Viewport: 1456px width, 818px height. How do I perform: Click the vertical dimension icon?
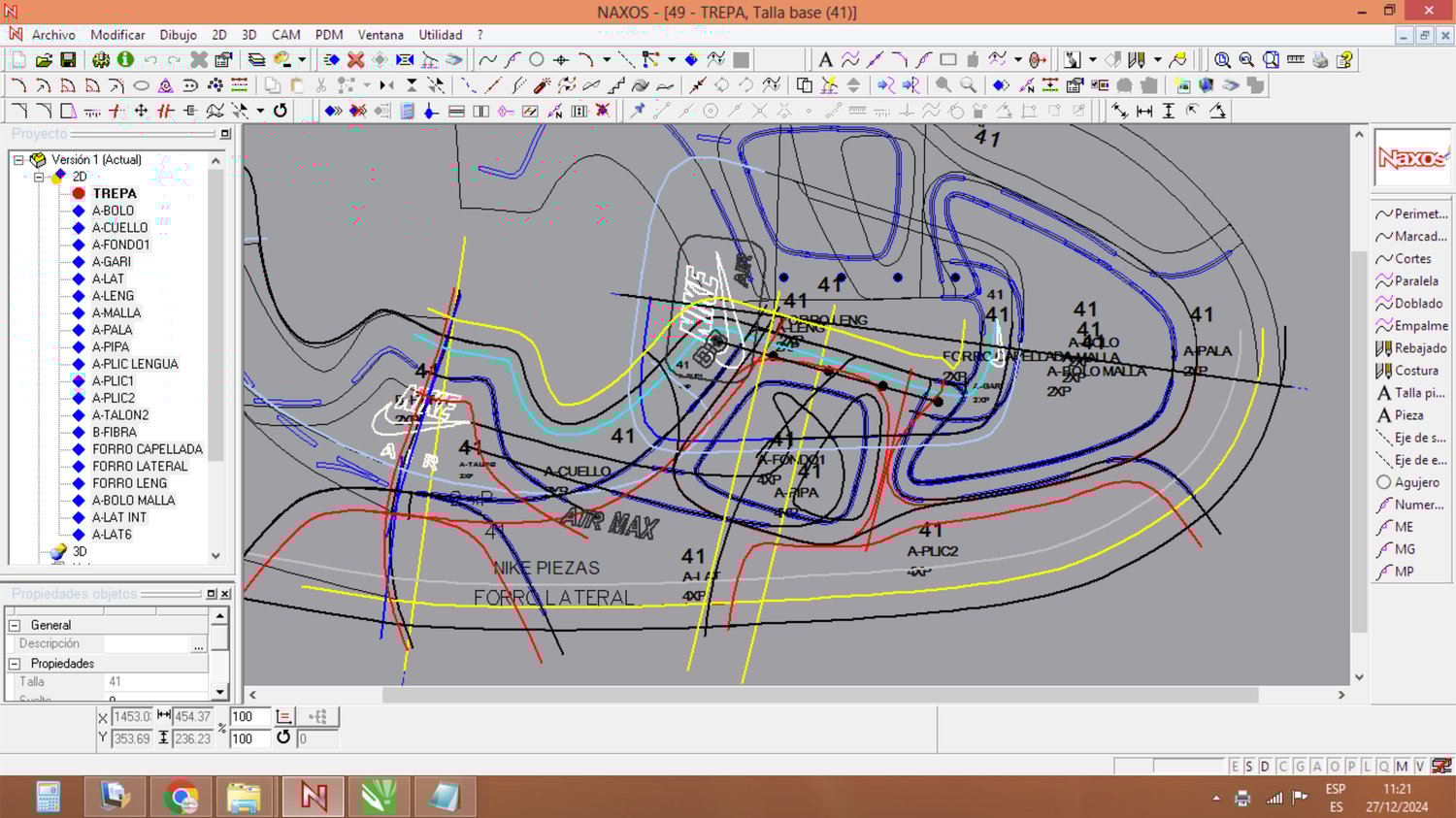1169,111
